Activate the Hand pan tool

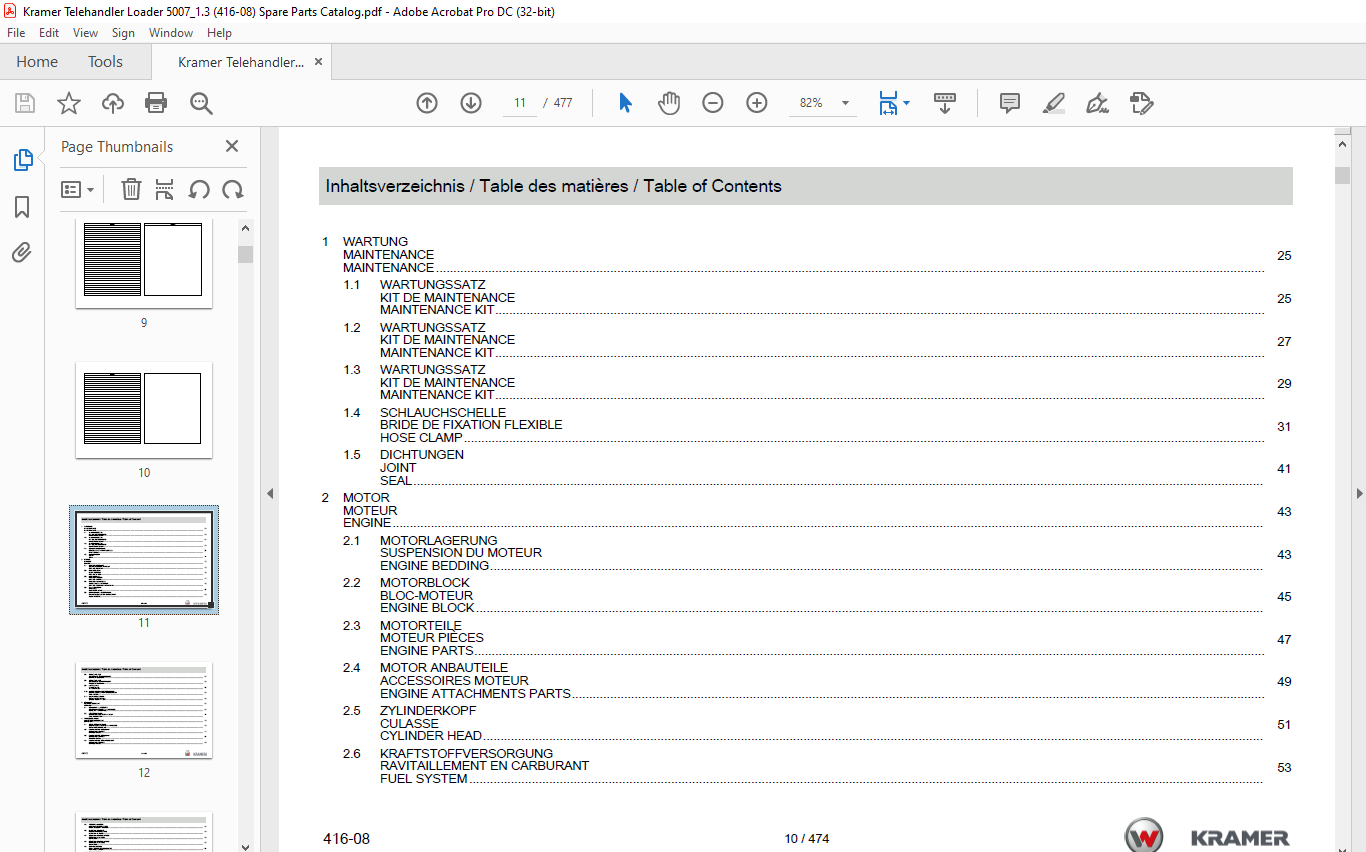coord(669,103)
